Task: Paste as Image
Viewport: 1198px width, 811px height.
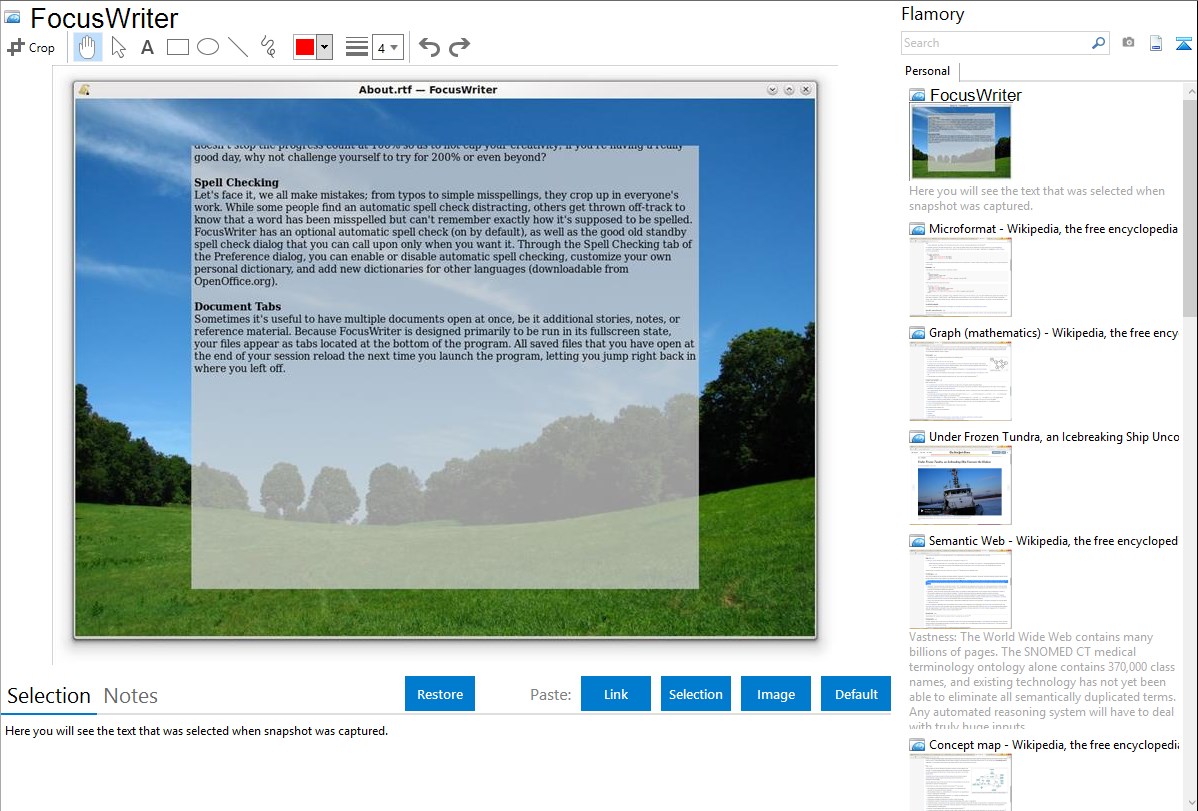Action: click(776, 694)
